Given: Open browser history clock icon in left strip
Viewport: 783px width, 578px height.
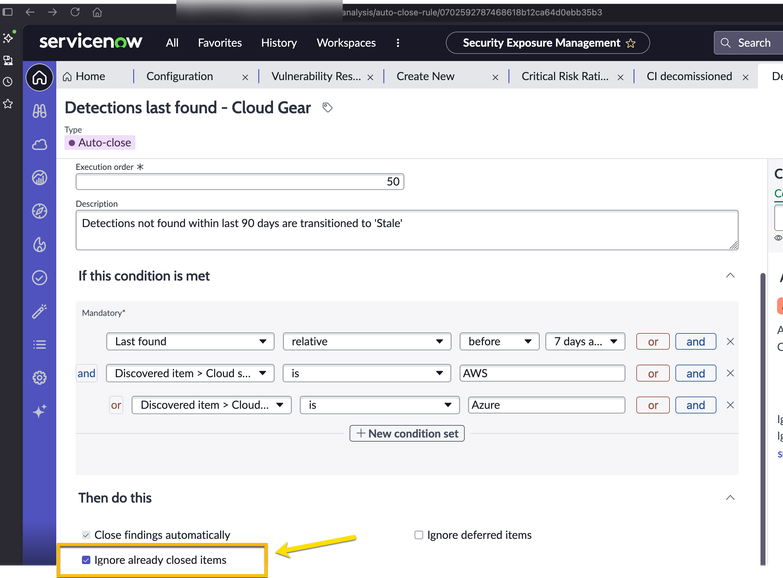Looking at the screenshot, I should point(8,81).
